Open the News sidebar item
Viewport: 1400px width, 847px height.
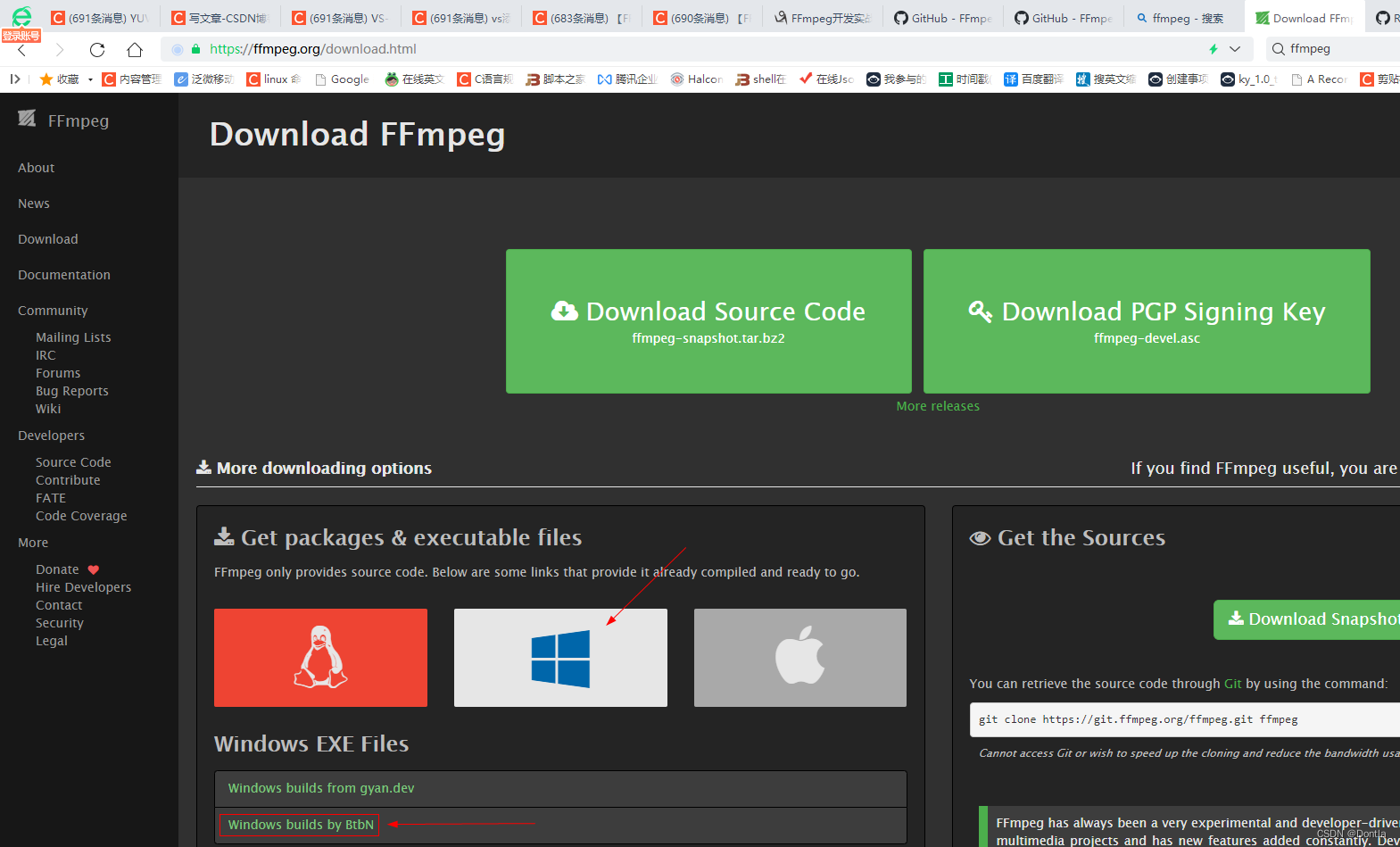34,203
